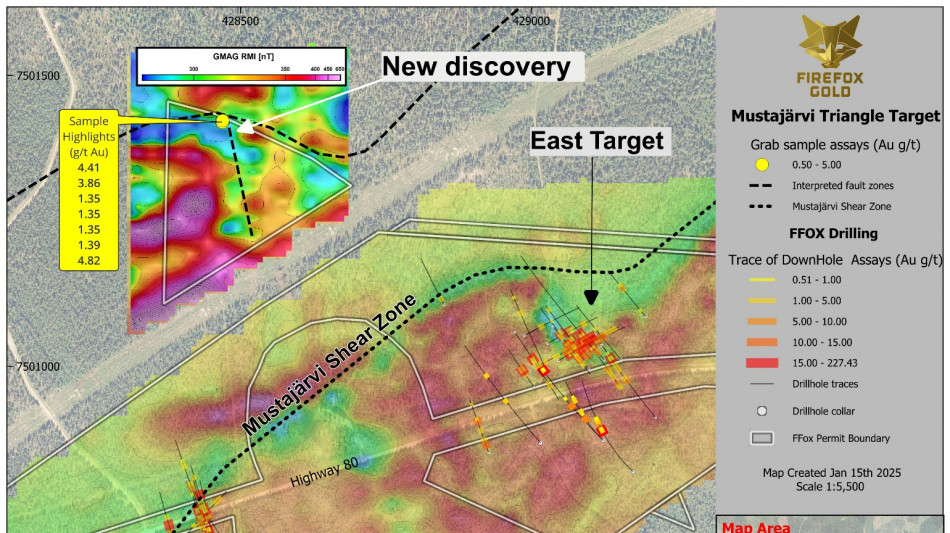This screenshot has width=950, height=533.
Task: Select the yellow 0.51 - 1.00 assay swatch
Action: click(762, 280)
